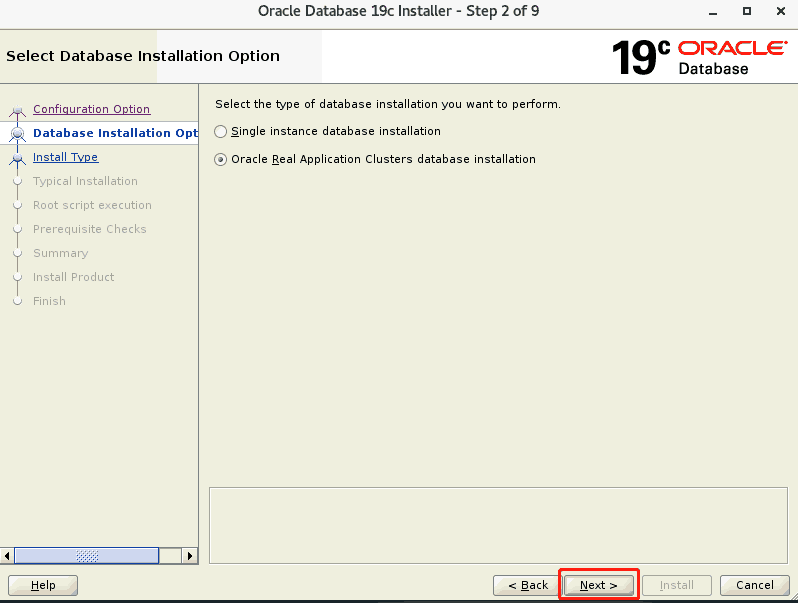Cancel the Oracle installation
The width and height of the screenshot is (798, 603).
click(755, 585)
